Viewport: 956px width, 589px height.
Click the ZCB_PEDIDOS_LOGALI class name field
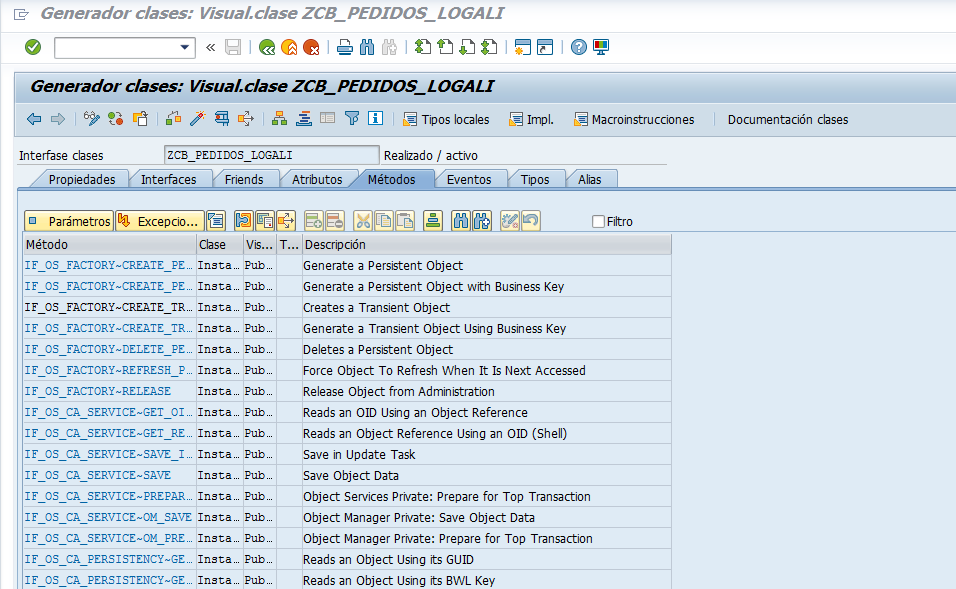click(x=271, y=155)
